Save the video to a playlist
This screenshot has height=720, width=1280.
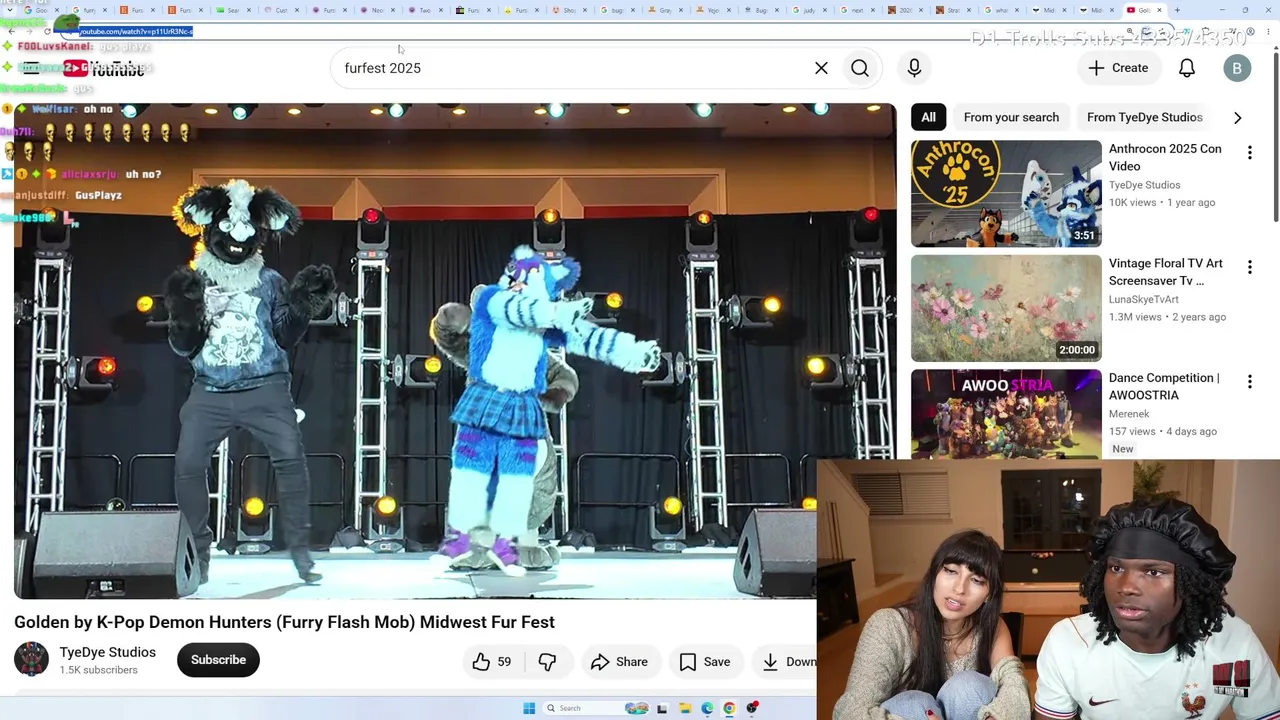tap(705, 661)
